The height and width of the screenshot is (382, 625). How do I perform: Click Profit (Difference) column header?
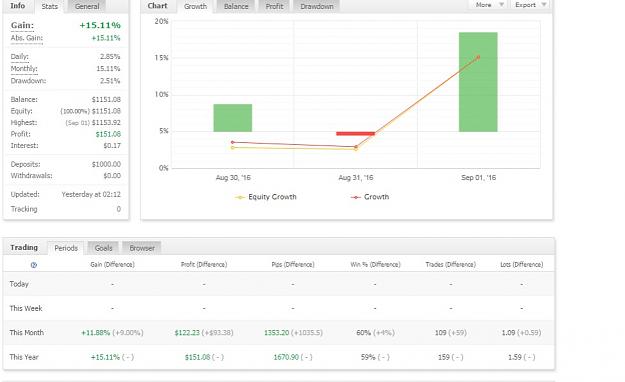coord(204,265)
